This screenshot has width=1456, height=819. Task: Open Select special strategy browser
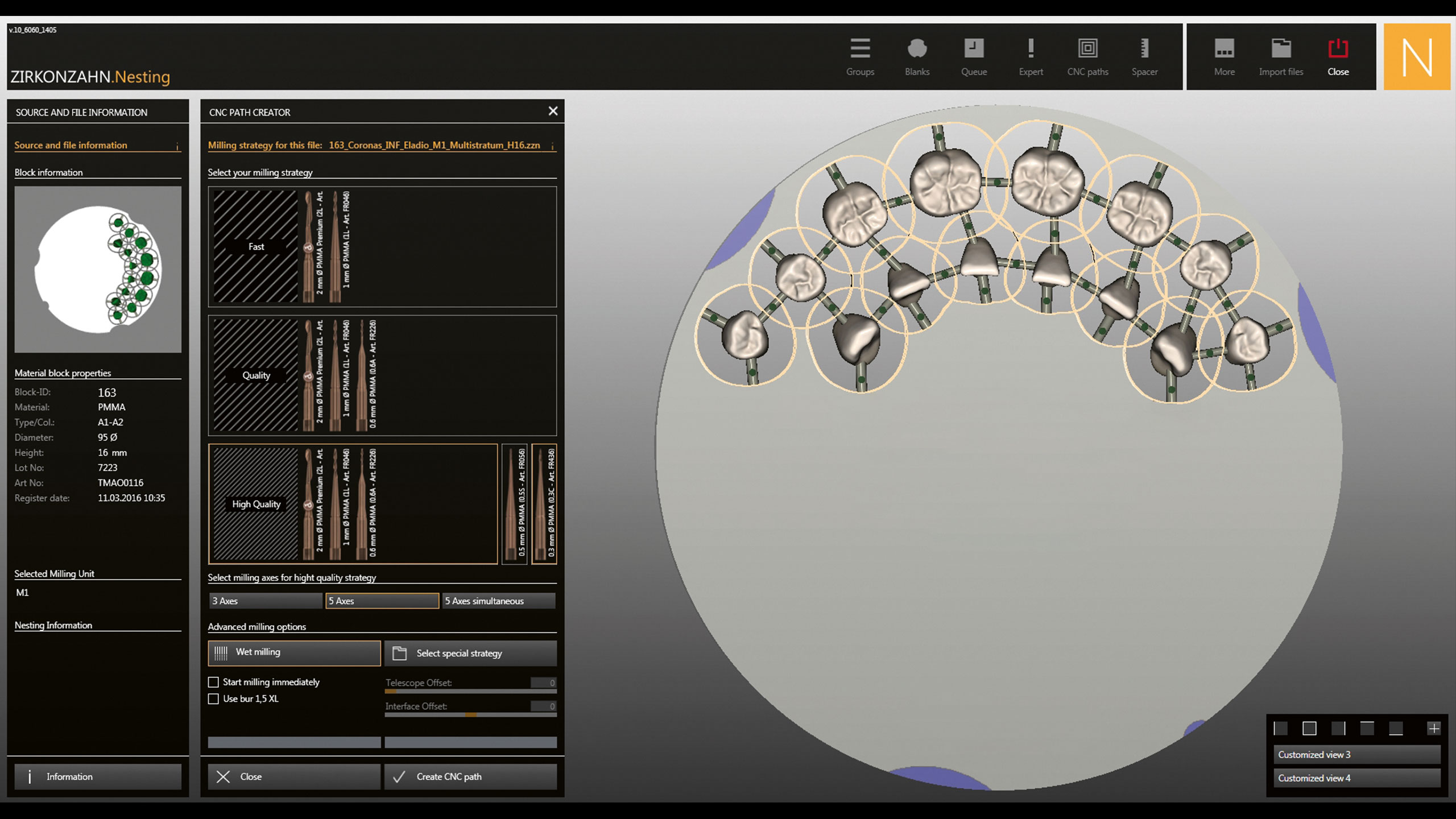tap(470, 653)
